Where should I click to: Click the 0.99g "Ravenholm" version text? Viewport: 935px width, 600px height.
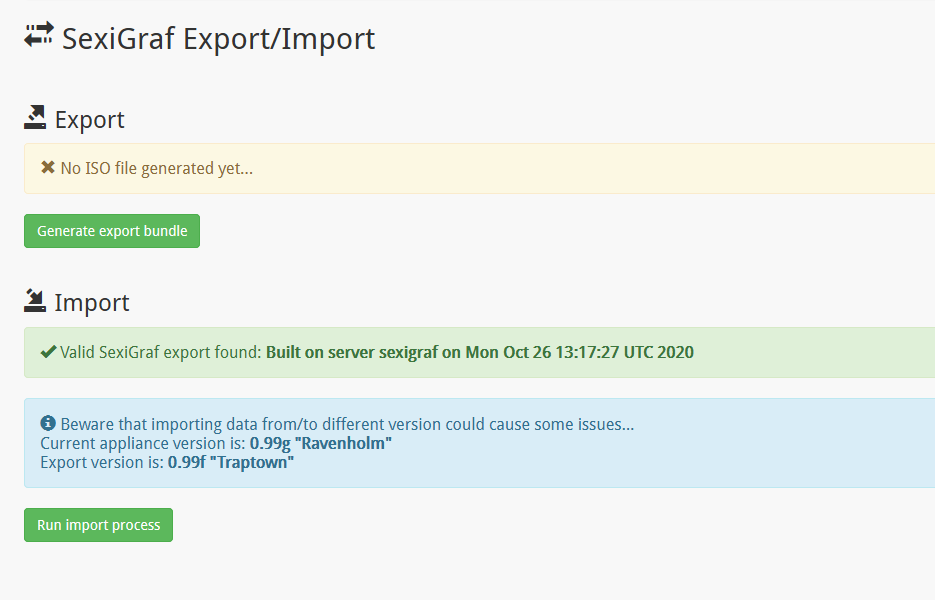point(321,443)
